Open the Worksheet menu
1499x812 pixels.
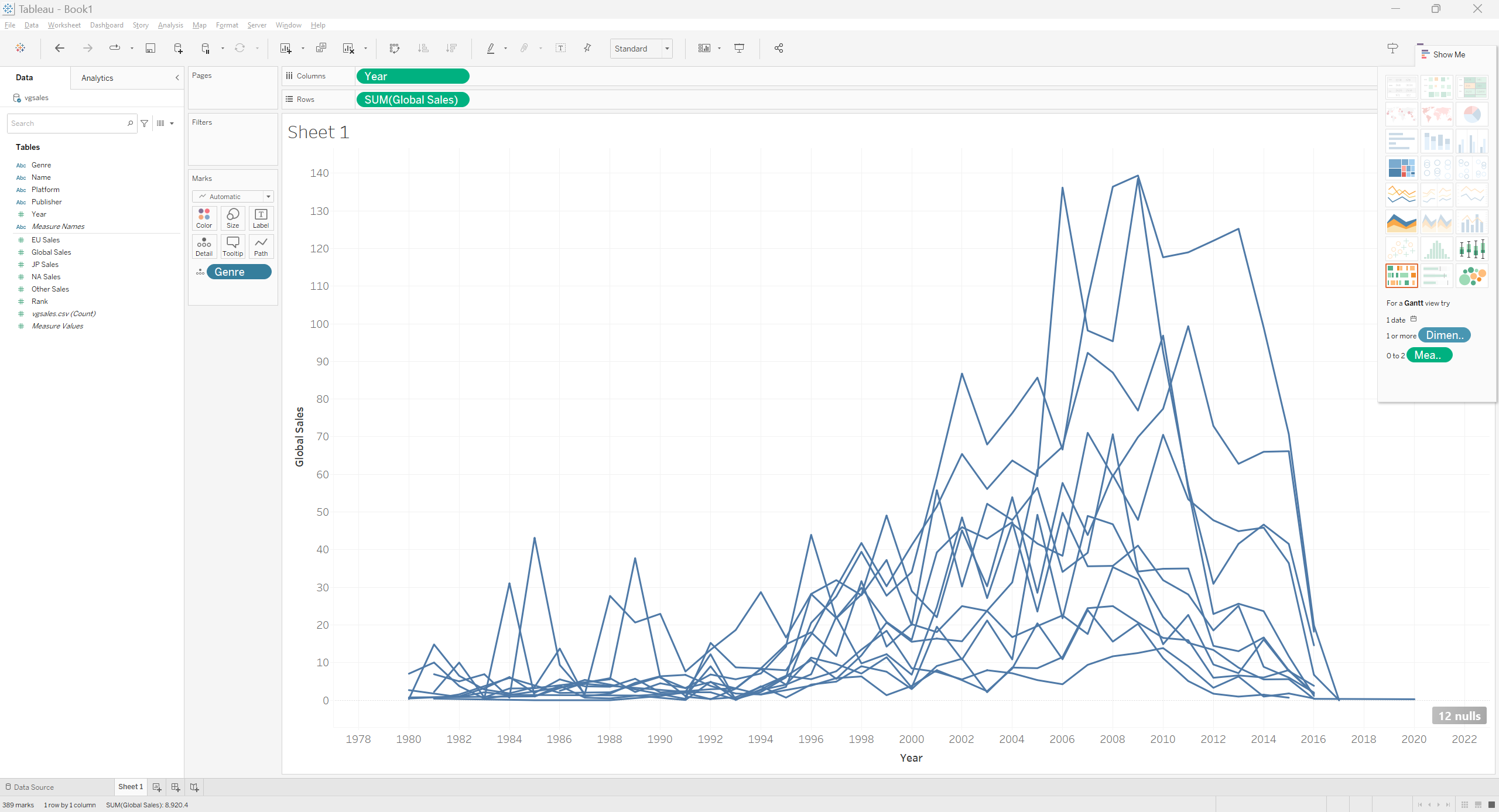[64, 25]
